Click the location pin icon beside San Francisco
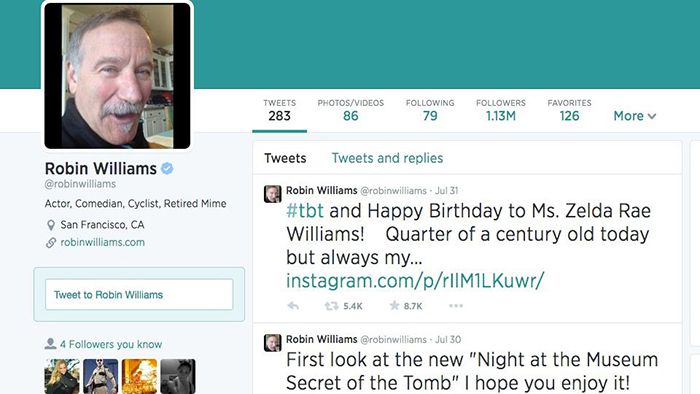The width and height of the screenshot is (700, 394). click(x=51, y=225)
